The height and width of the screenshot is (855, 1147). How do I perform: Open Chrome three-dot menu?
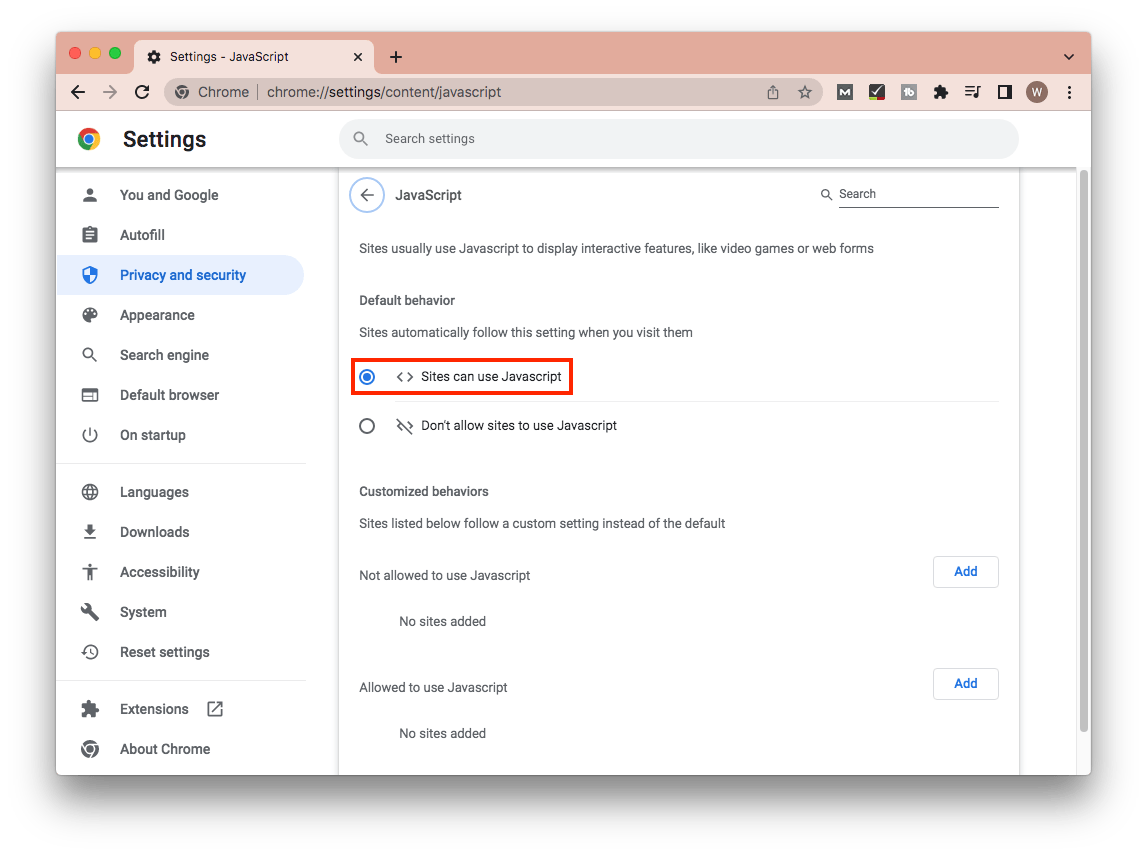tap(1069, 92)
